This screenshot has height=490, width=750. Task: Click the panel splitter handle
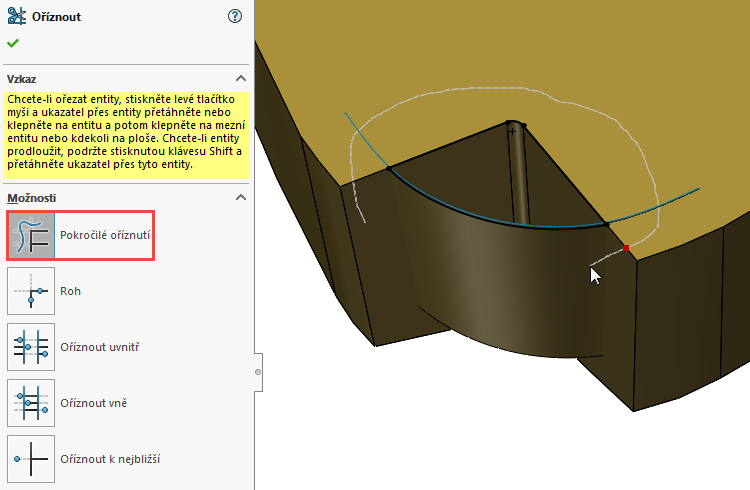tap(258, 372)
